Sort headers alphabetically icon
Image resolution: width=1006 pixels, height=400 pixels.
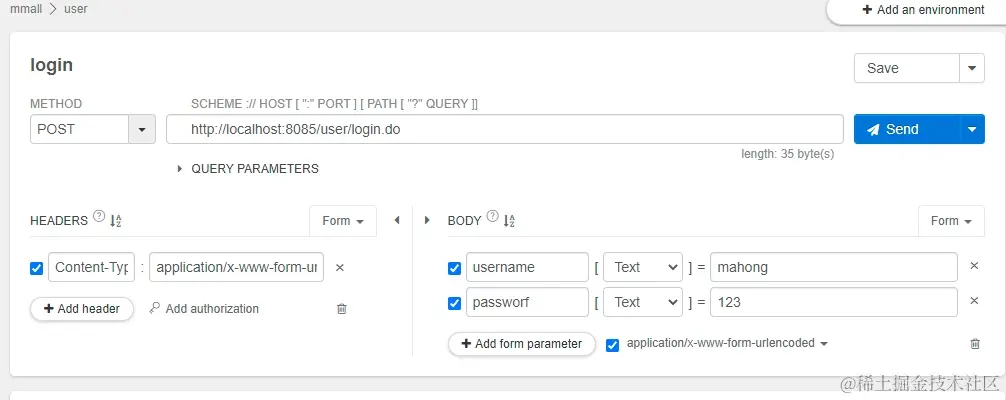coord(115,221)
